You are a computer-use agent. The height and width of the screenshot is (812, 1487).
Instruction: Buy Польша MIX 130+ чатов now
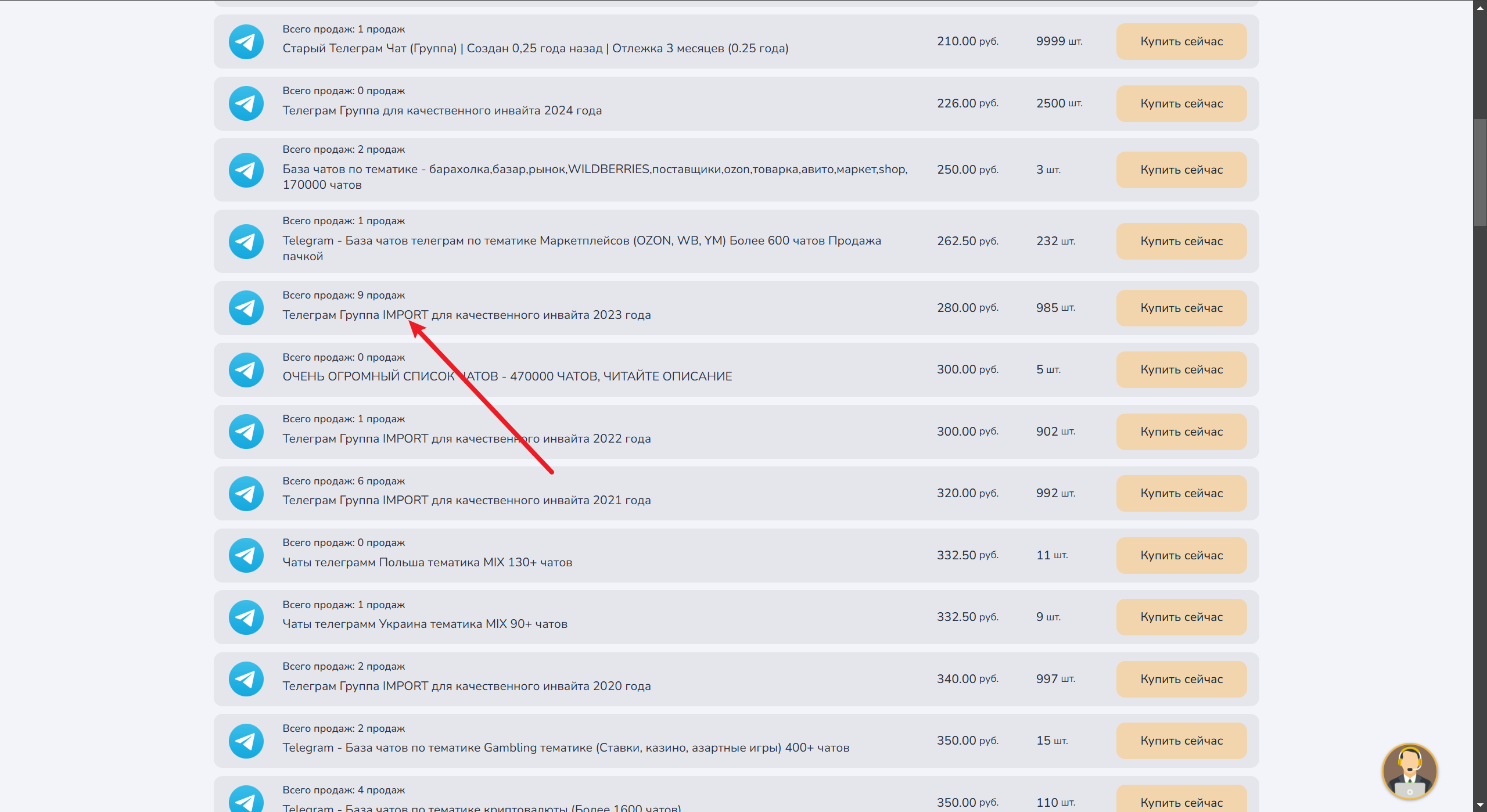1181,555
